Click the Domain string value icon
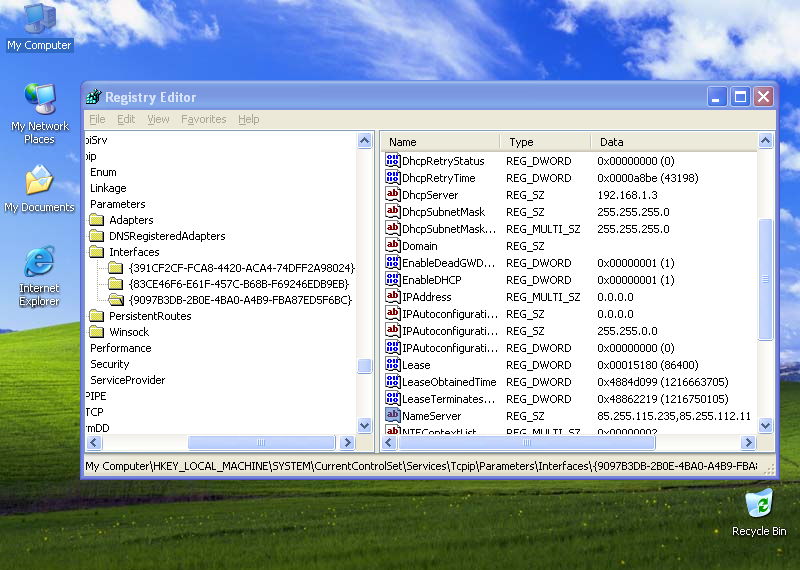 coord(392,245)
